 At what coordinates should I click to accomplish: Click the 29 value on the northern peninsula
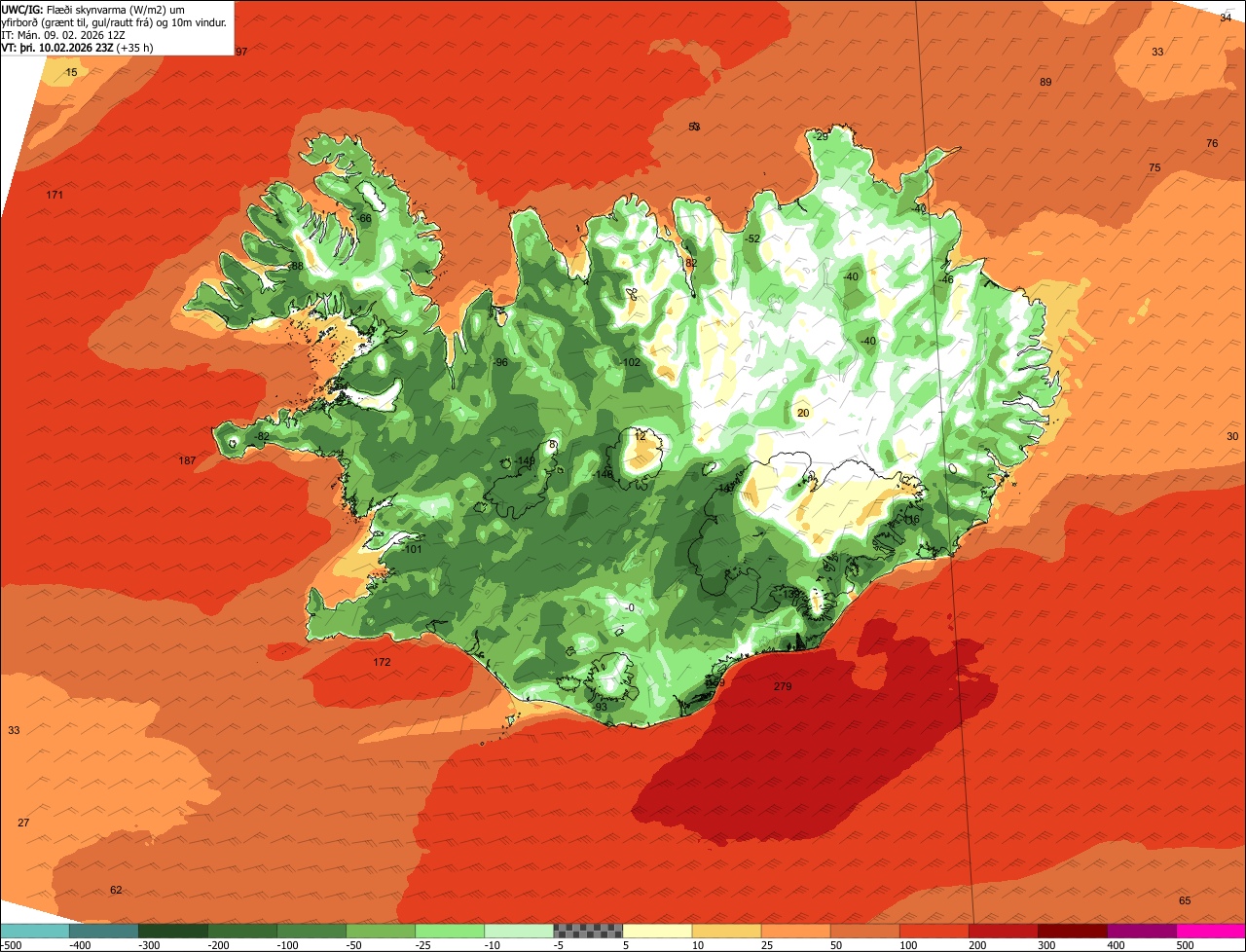(822, 136)
